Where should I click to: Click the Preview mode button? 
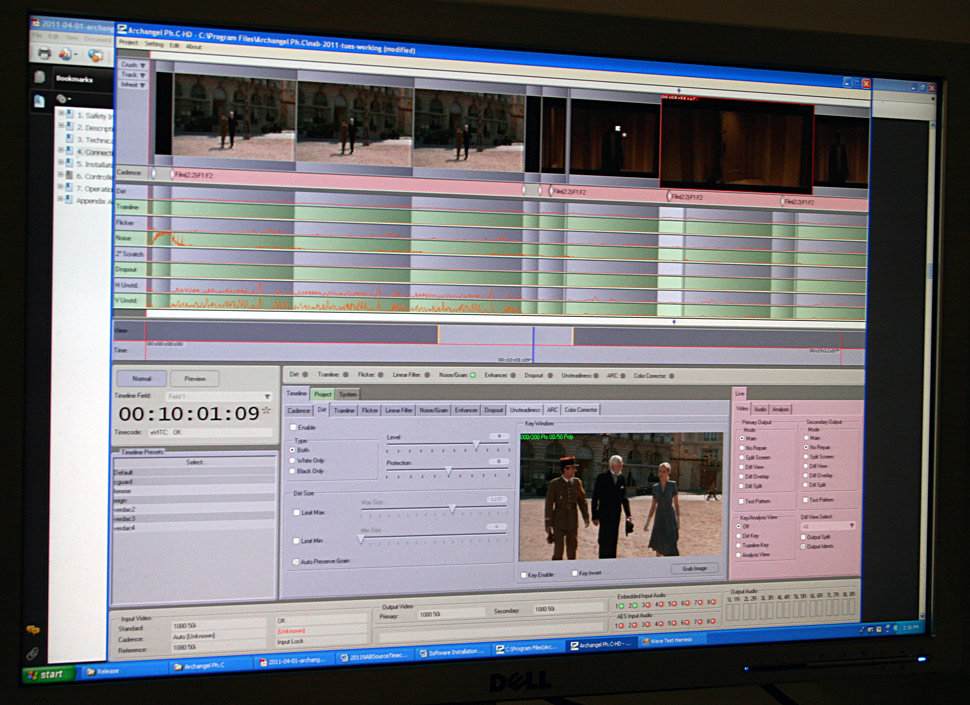[x=194, y=379]
